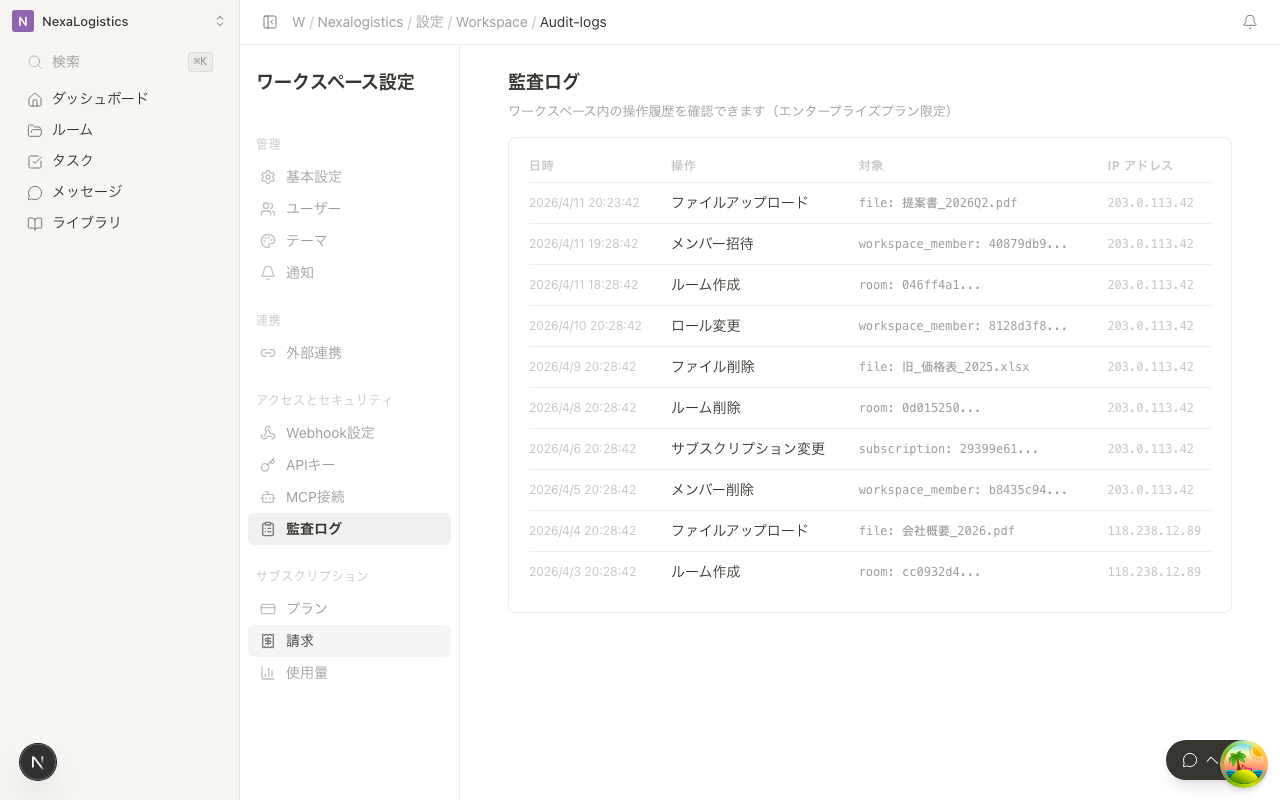Open ユーザー settings page
Viewport: 1280px width, 800px height.
(349, 209)
